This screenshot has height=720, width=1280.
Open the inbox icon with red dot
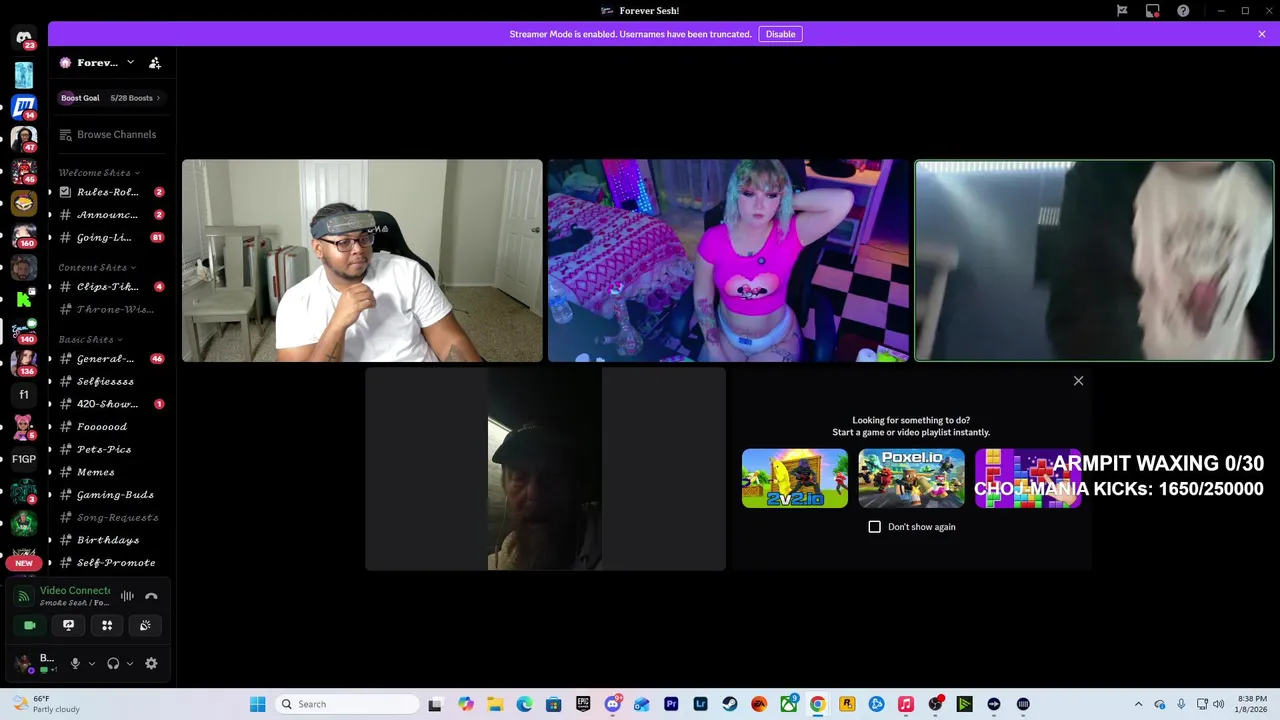1153,11
